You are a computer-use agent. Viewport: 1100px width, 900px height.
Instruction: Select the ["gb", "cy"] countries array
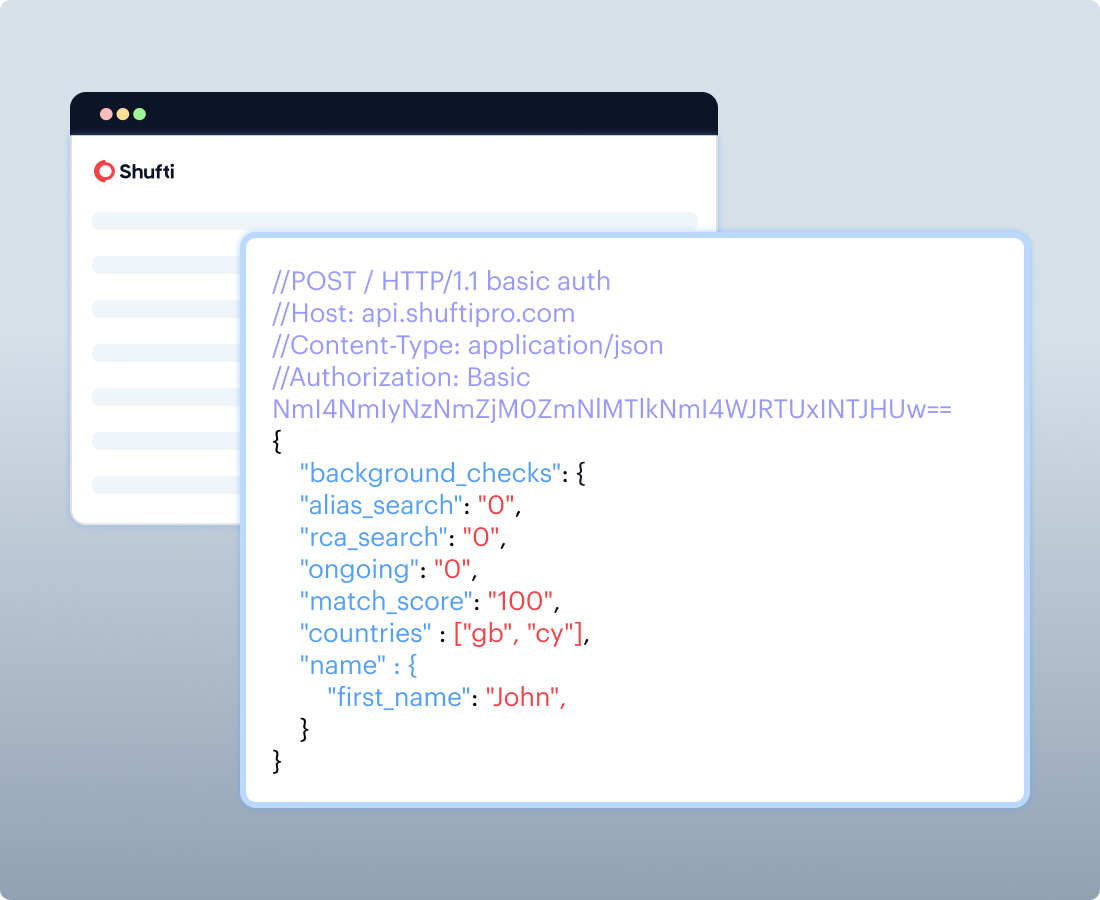pyautogui.click(x=518, y=633)
